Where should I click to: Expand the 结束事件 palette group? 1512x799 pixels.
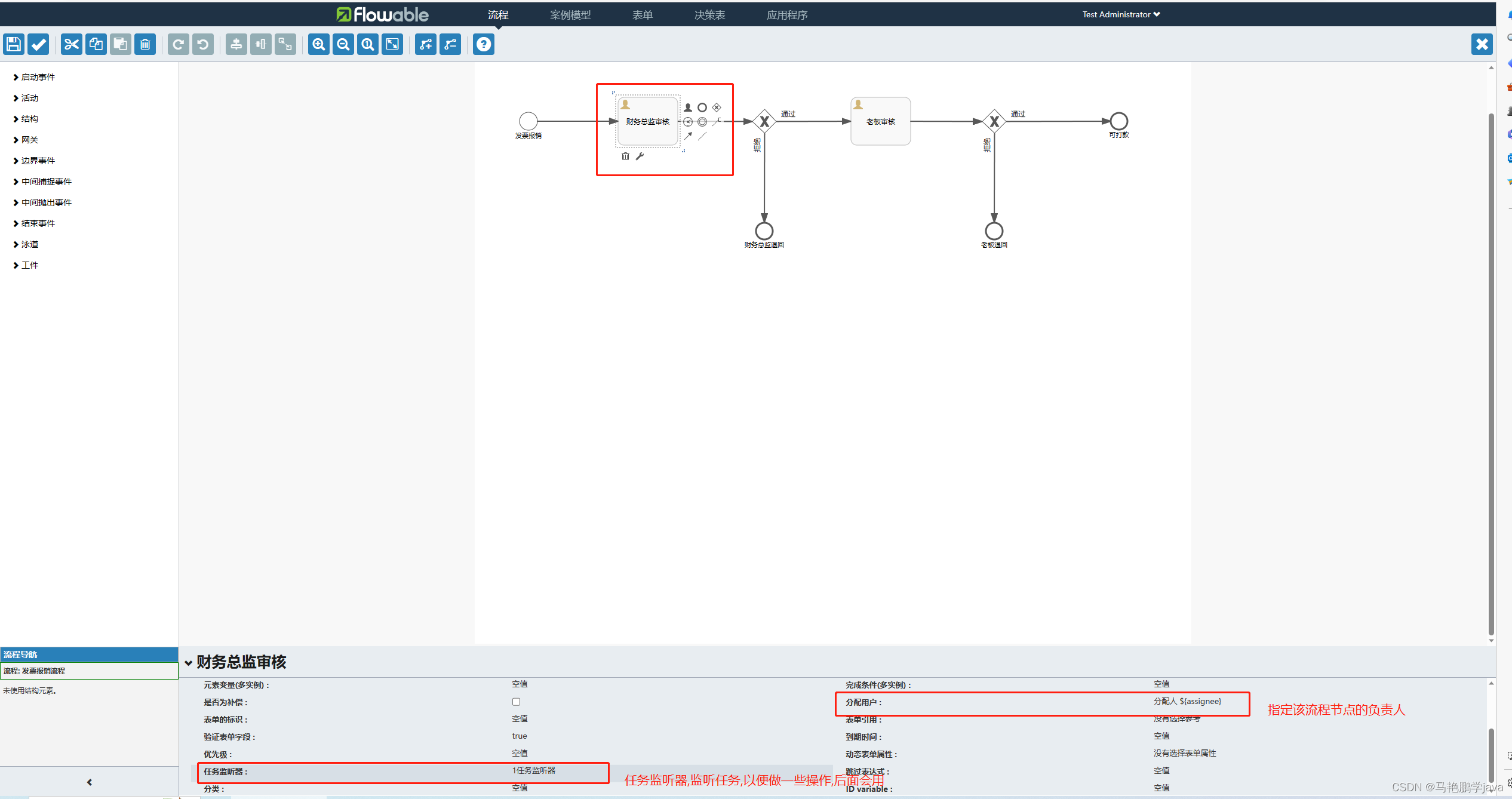34,223
